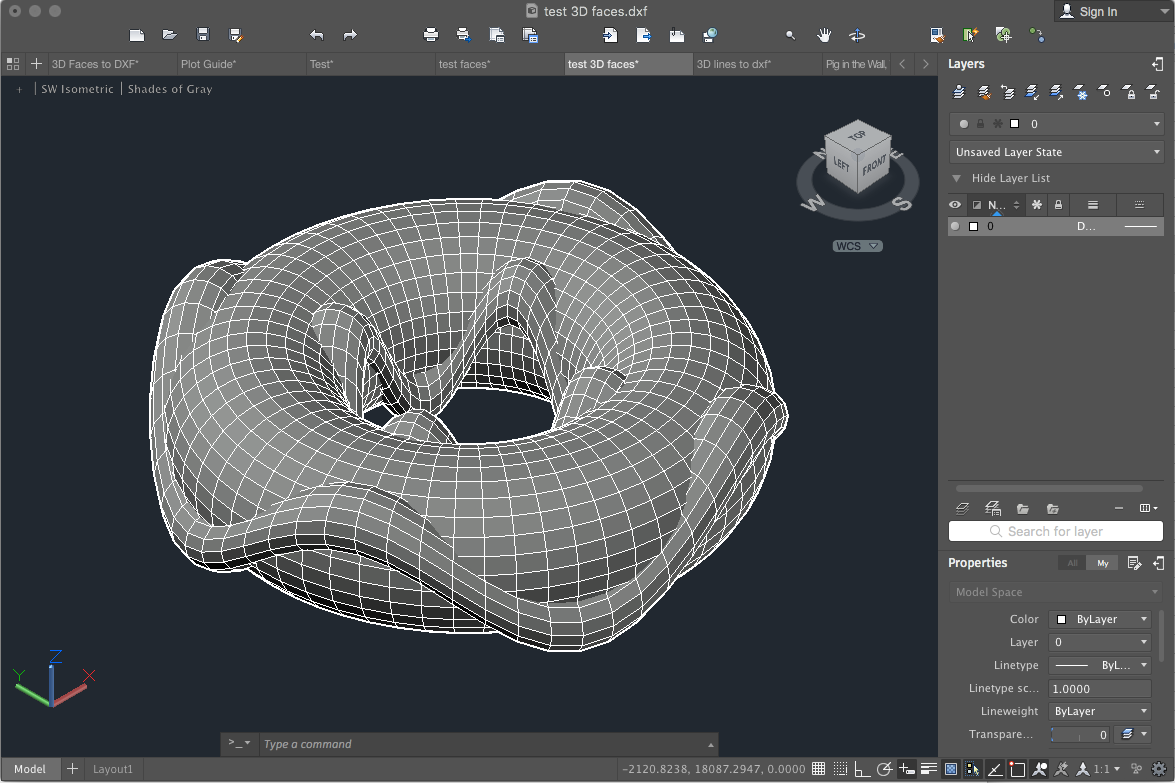Switch to the Plot Guide* tab
The width and height of the screenshot is (1175, 783).
click(x=208, y=64)
